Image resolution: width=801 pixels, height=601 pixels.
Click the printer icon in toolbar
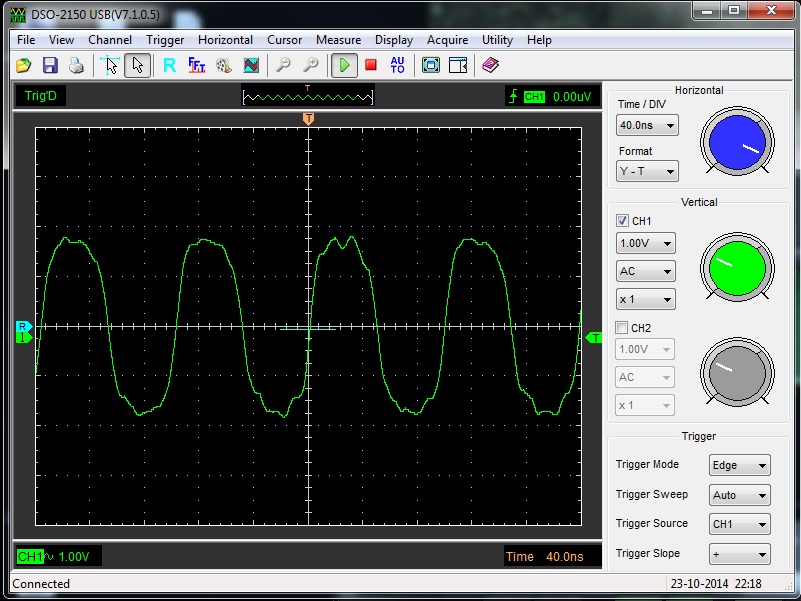click(76, 65)
